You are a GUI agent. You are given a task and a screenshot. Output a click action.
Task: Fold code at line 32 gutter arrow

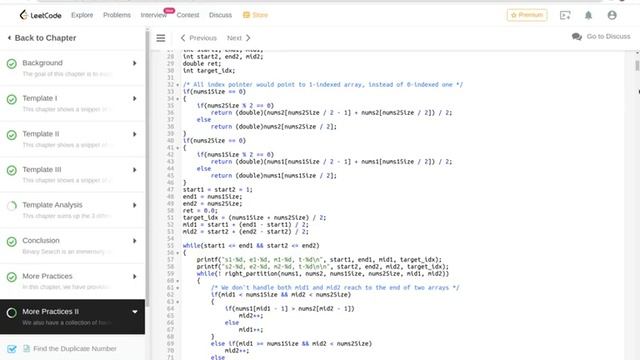click(178, 85)
